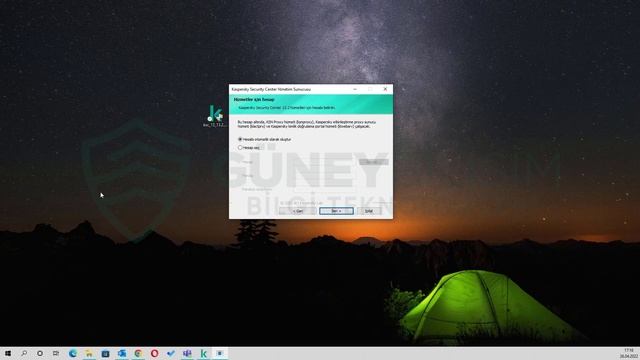Open Task View in taskbar
The height and width of the screenshot is (360, 640).
click(56, 353)
